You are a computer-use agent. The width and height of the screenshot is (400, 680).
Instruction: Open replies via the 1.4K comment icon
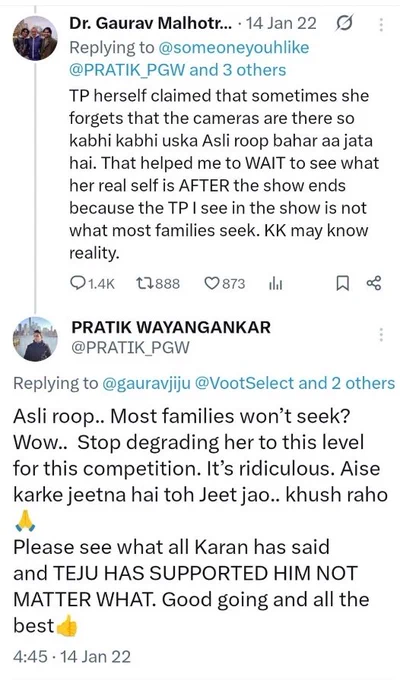(x=92, y=284)
